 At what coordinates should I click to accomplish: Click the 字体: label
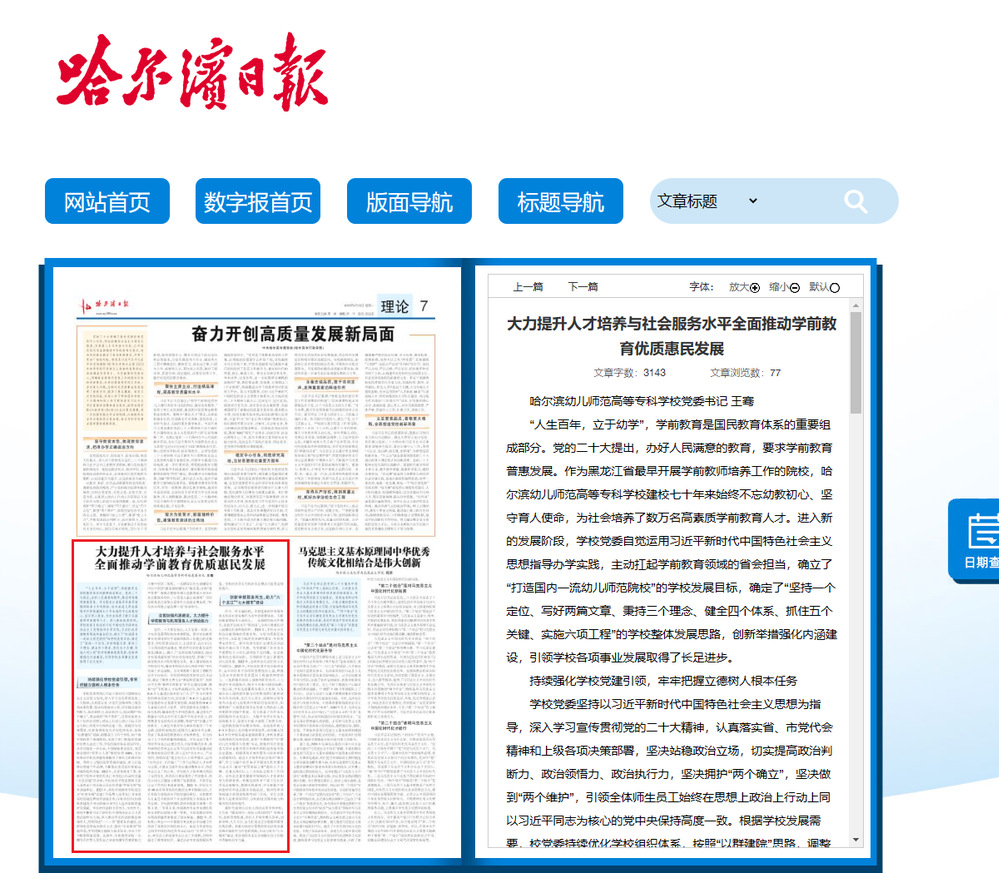point(701,287)
